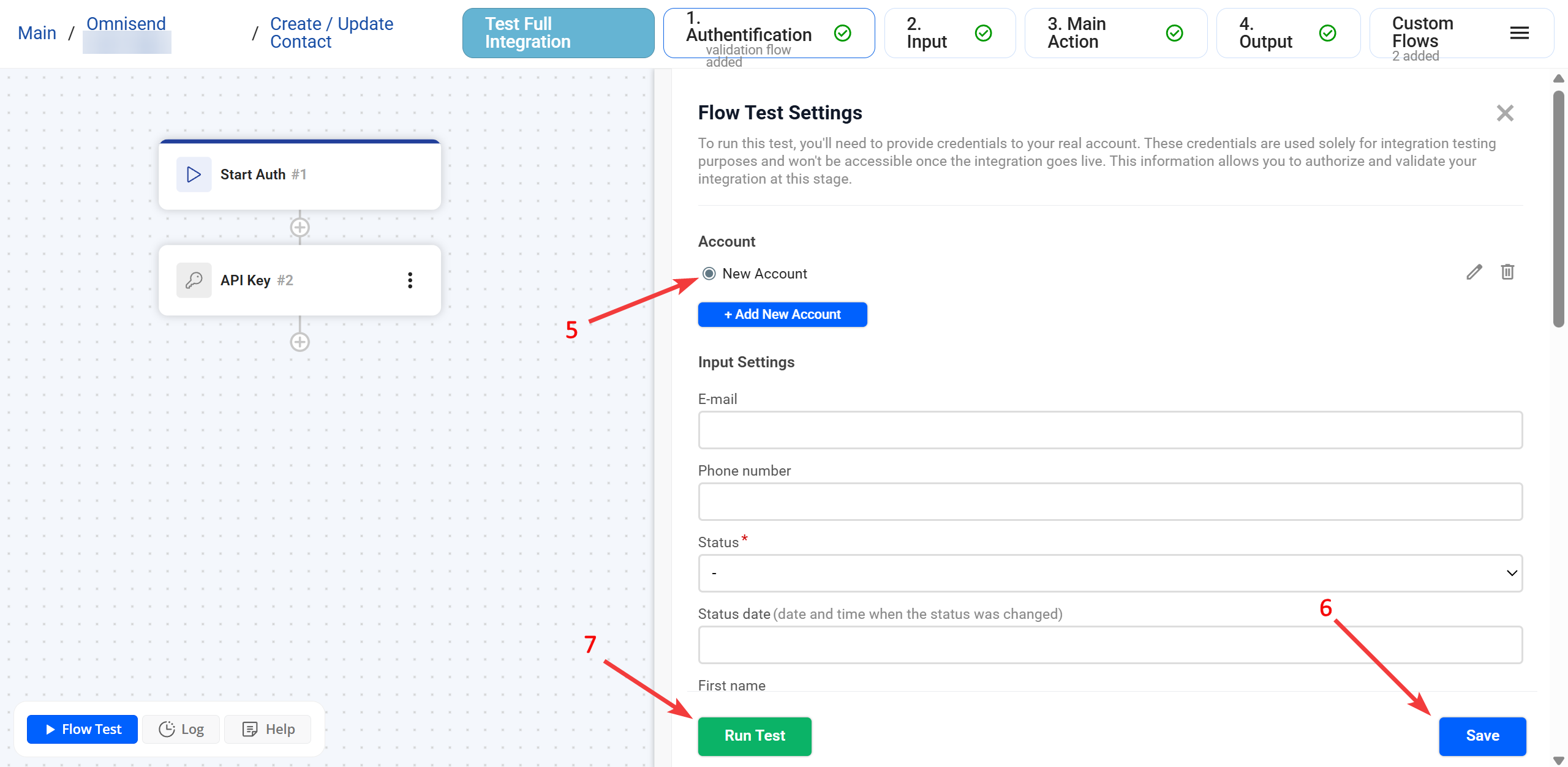Viewport: 1568px width, 767px height.
Task: Click the pencil edit icon for New Account
Action: (x=1474, y=272)
